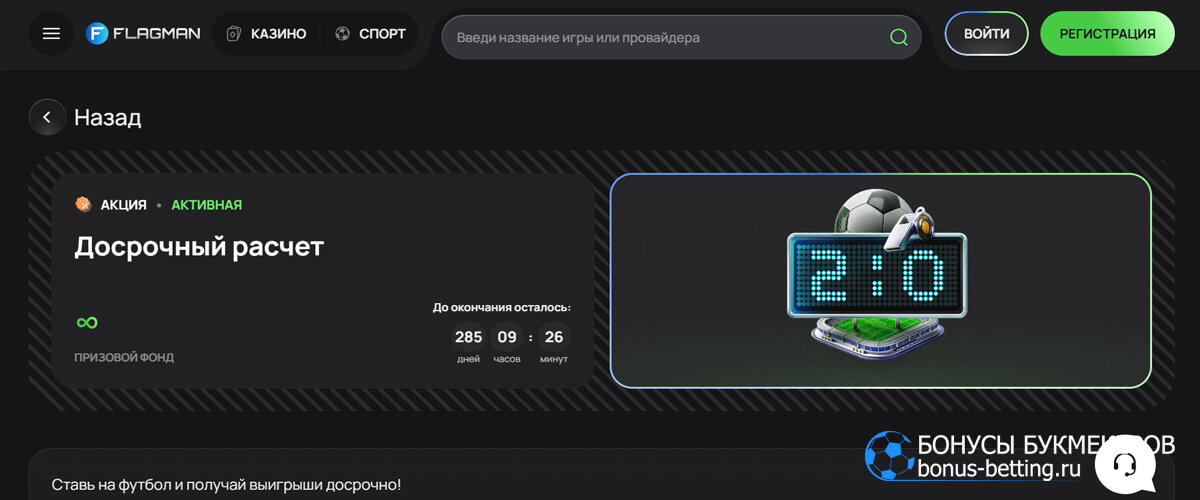Click the Досрочный расчет heading
This screenshot has height=500, width=1200.
(x=199, y=246)
